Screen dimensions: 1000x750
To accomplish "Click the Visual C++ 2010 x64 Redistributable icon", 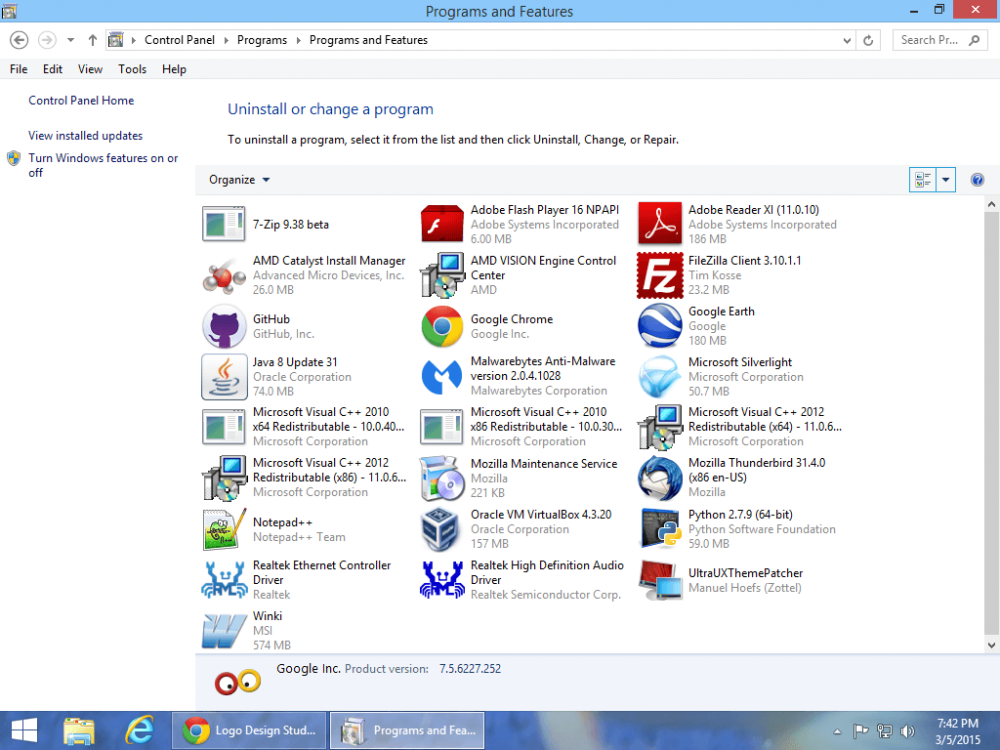I will click(224, 427).
